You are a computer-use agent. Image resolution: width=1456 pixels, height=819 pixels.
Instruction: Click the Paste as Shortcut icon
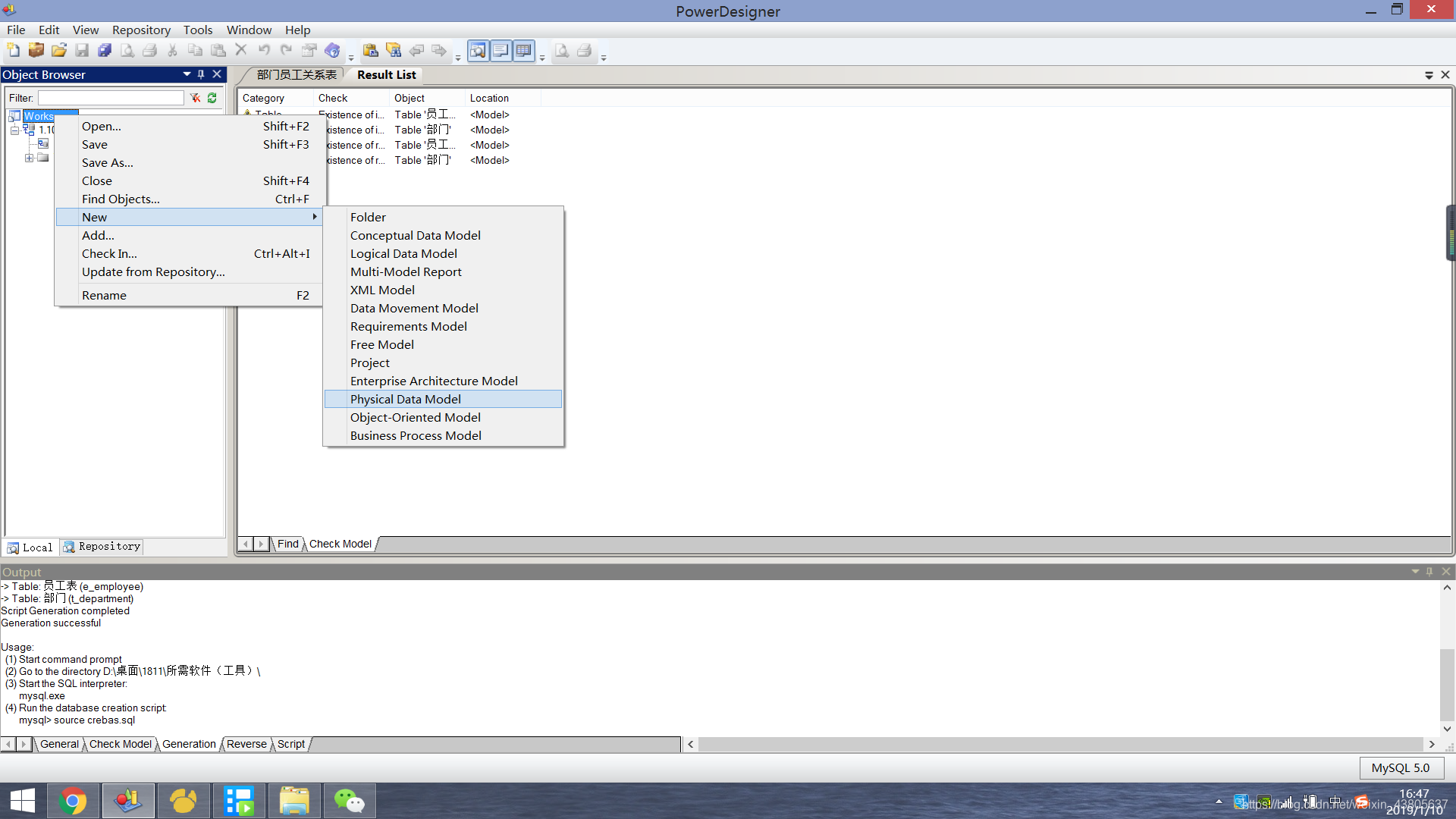(371, 51)
